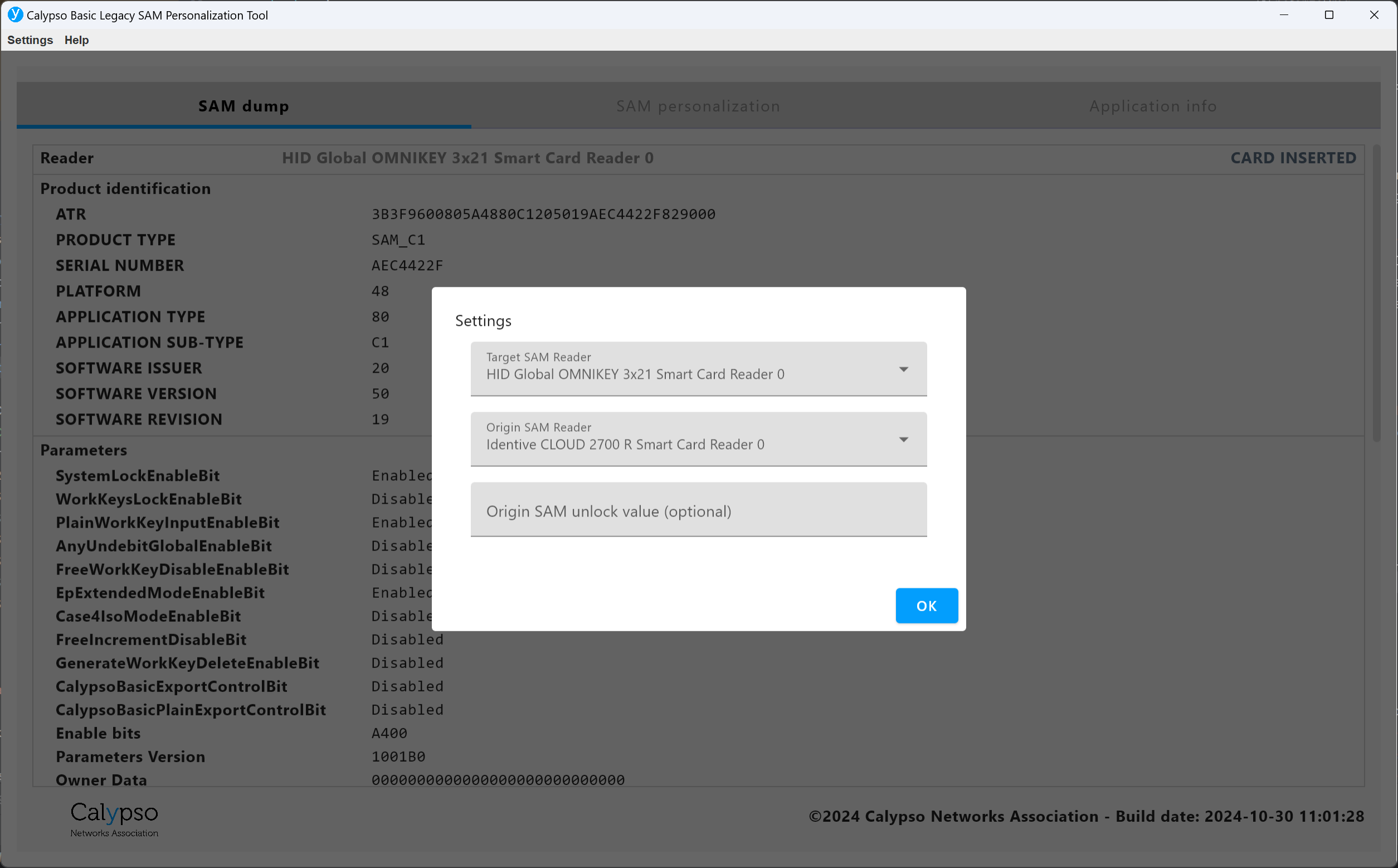Select the Target SAM Reader combo box
The height and width of the screenshot is (868, 1398).
[699, 369]
